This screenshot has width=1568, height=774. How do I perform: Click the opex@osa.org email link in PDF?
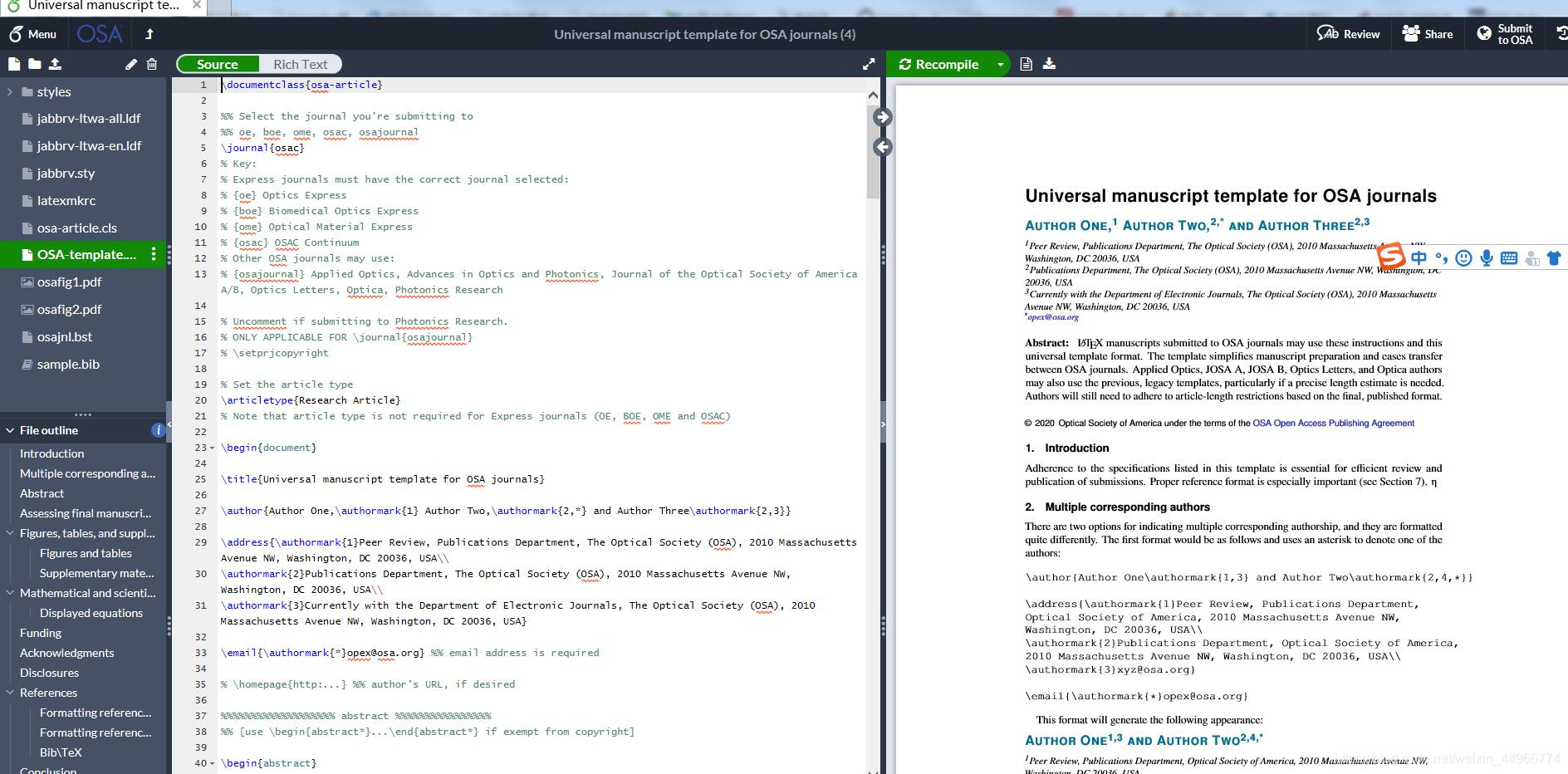tap(1053, 317)
